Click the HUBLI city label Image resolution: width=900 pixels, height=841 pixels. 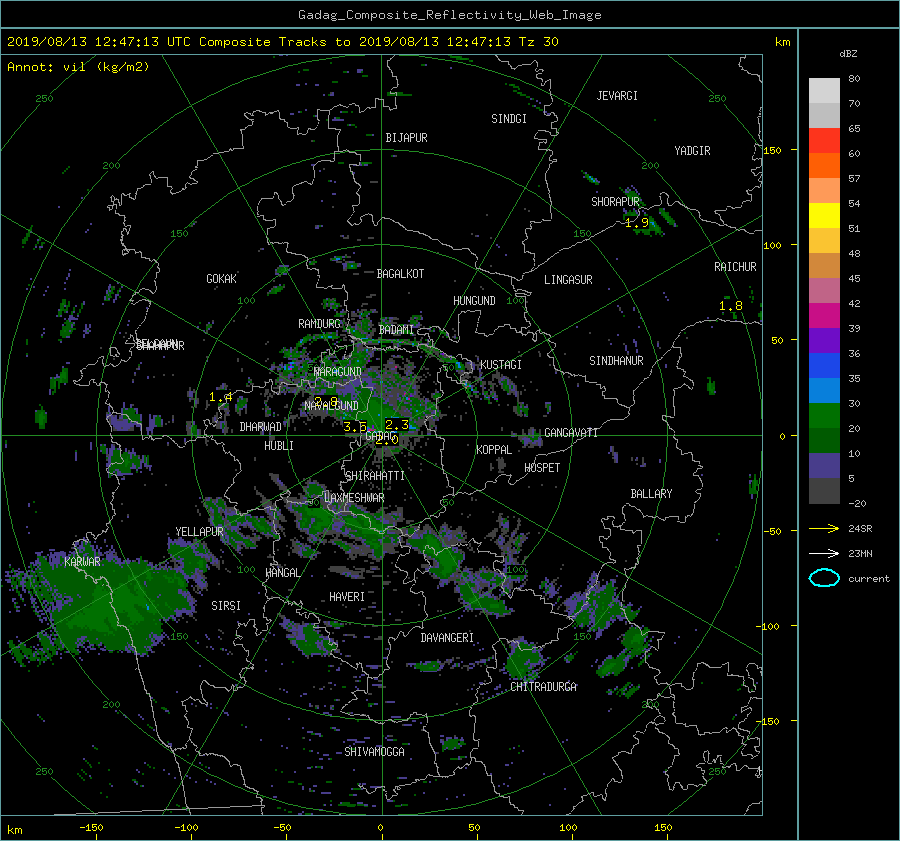279,446
